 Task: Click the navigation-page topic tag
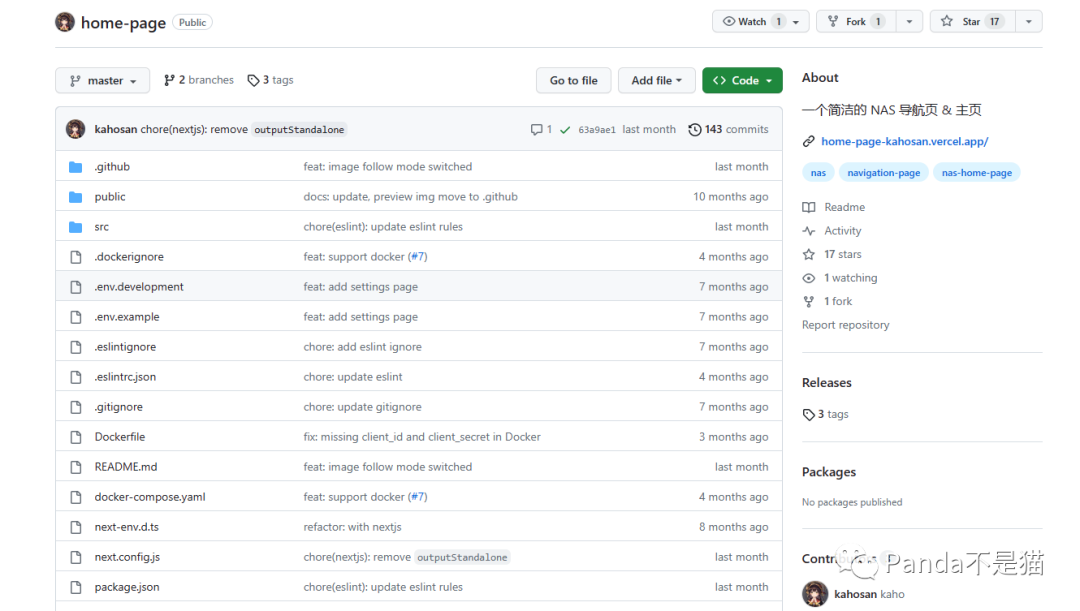tap(884, 173)
